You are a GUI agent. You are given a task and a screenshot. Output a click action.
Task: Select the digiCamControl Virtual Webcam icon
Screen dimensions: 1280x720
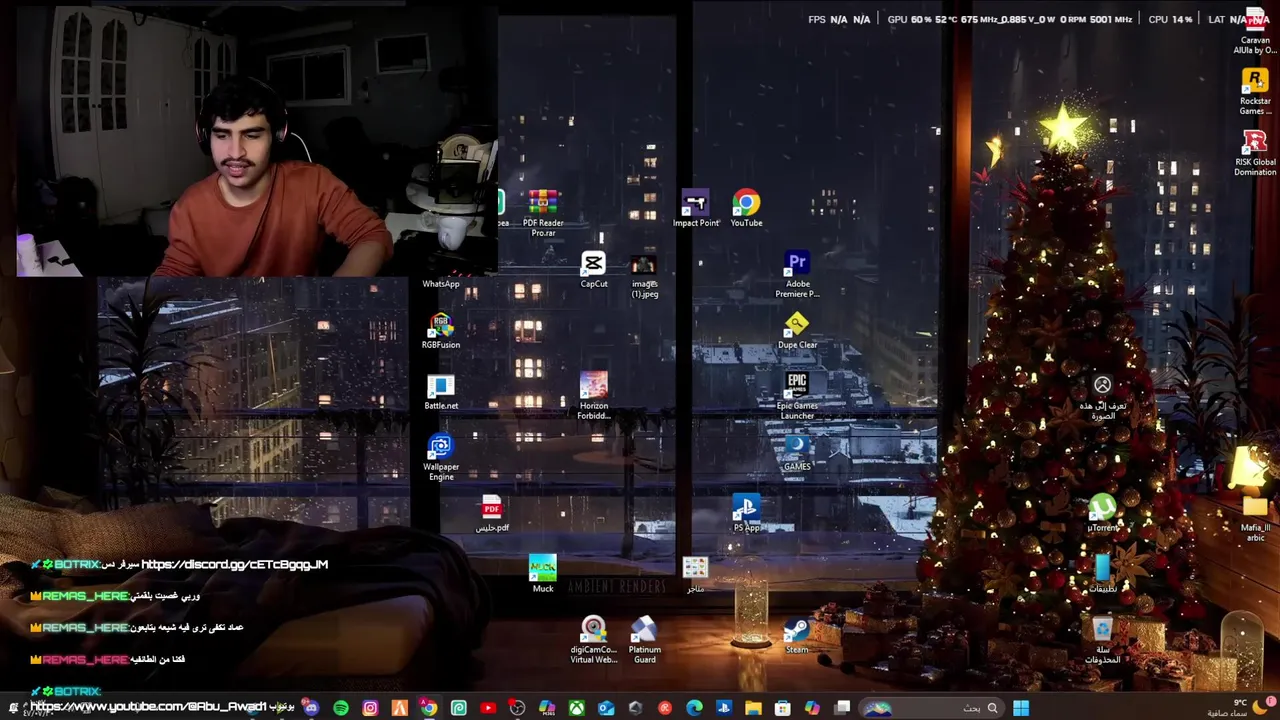coord(594,640)
